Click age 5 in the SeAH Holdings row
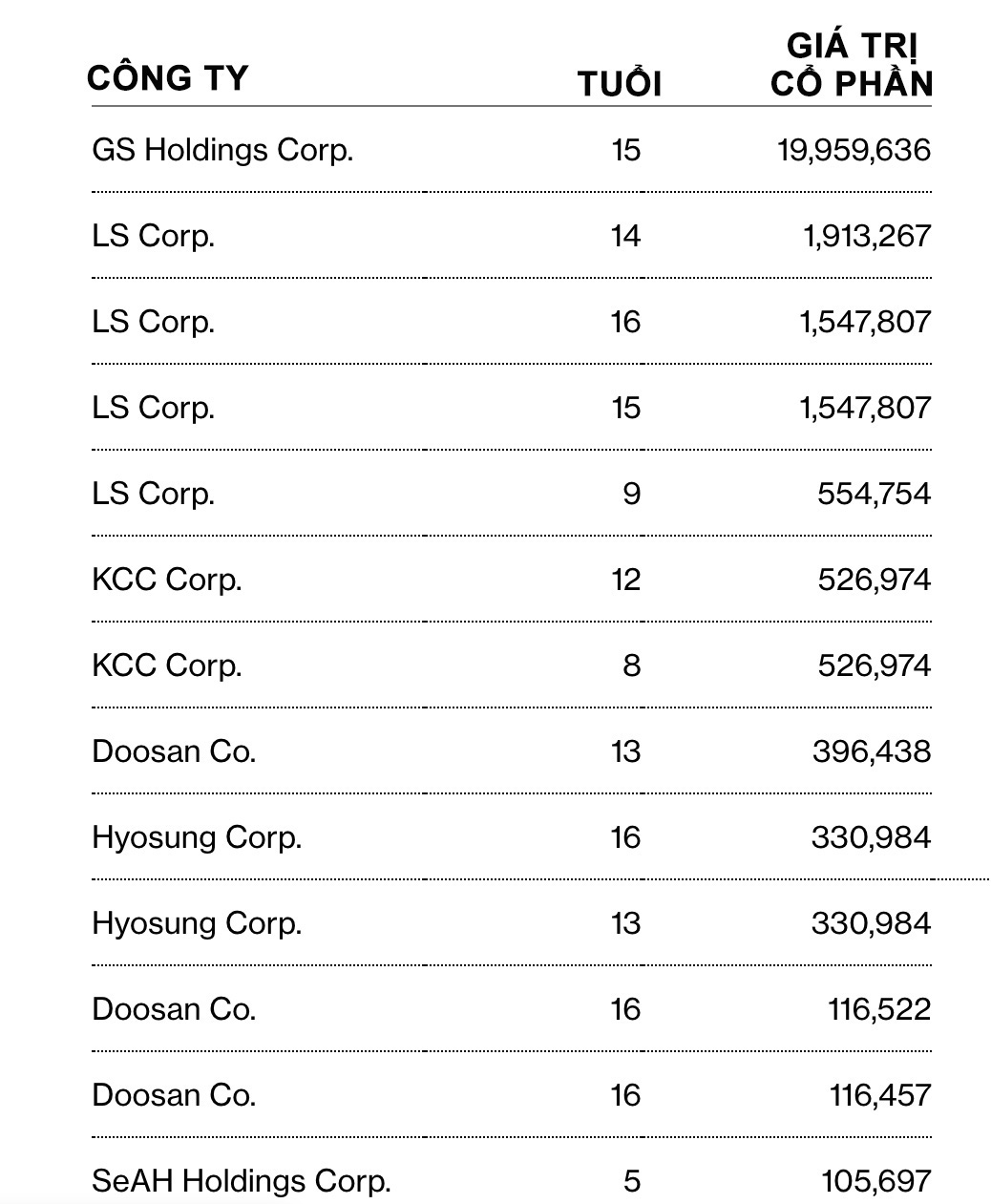Screen dimensions: 991x1204 631,1181
